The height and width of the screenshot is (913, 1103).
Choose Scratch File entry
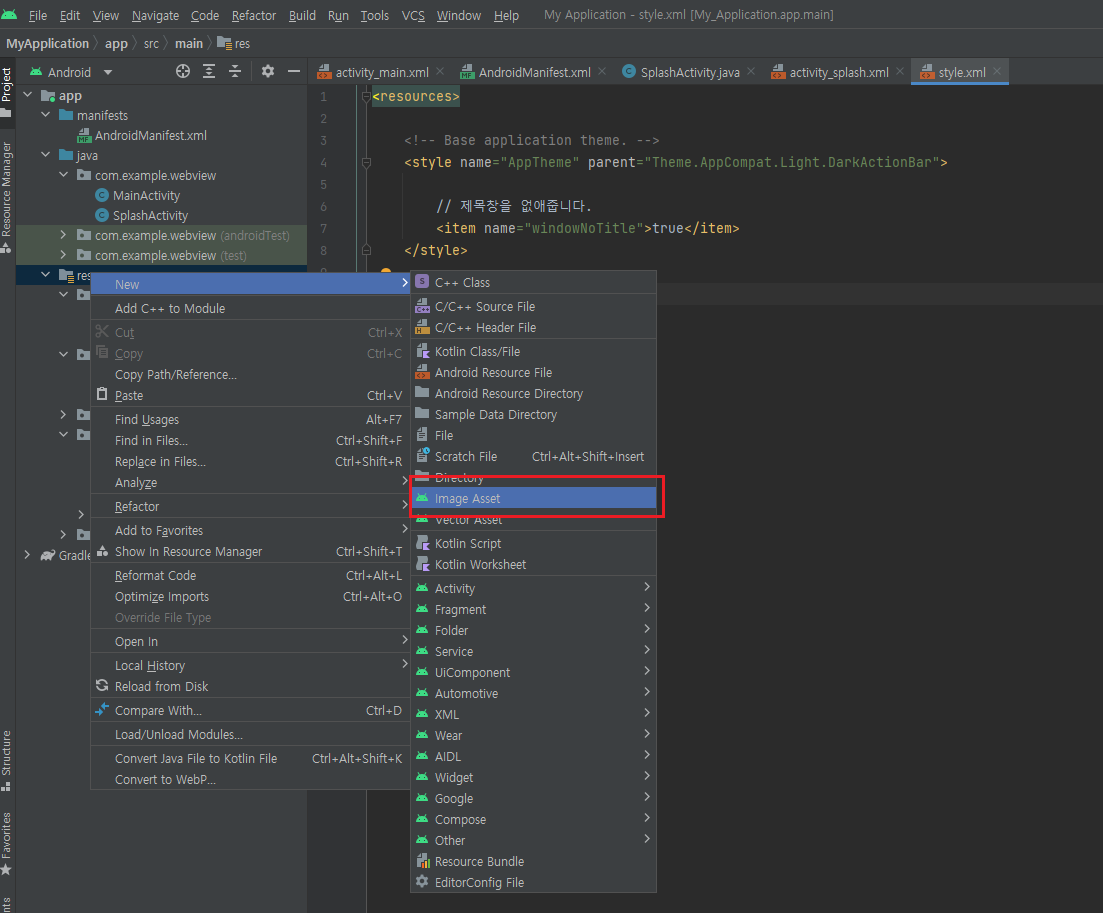tap(533, 456)
